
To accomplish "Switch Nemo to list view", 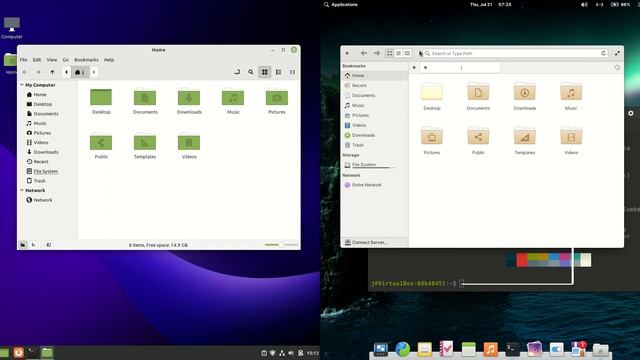I will 278,72.
